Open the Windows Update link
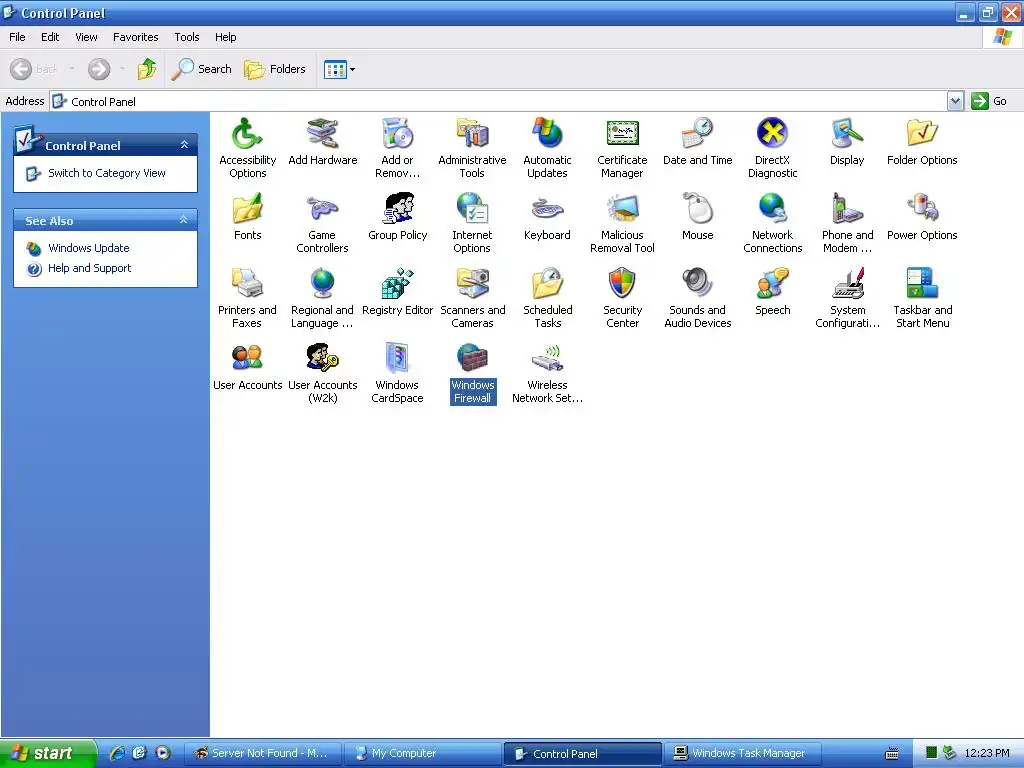This screenshot has height=768, width=1024. [x=89, y=248]
